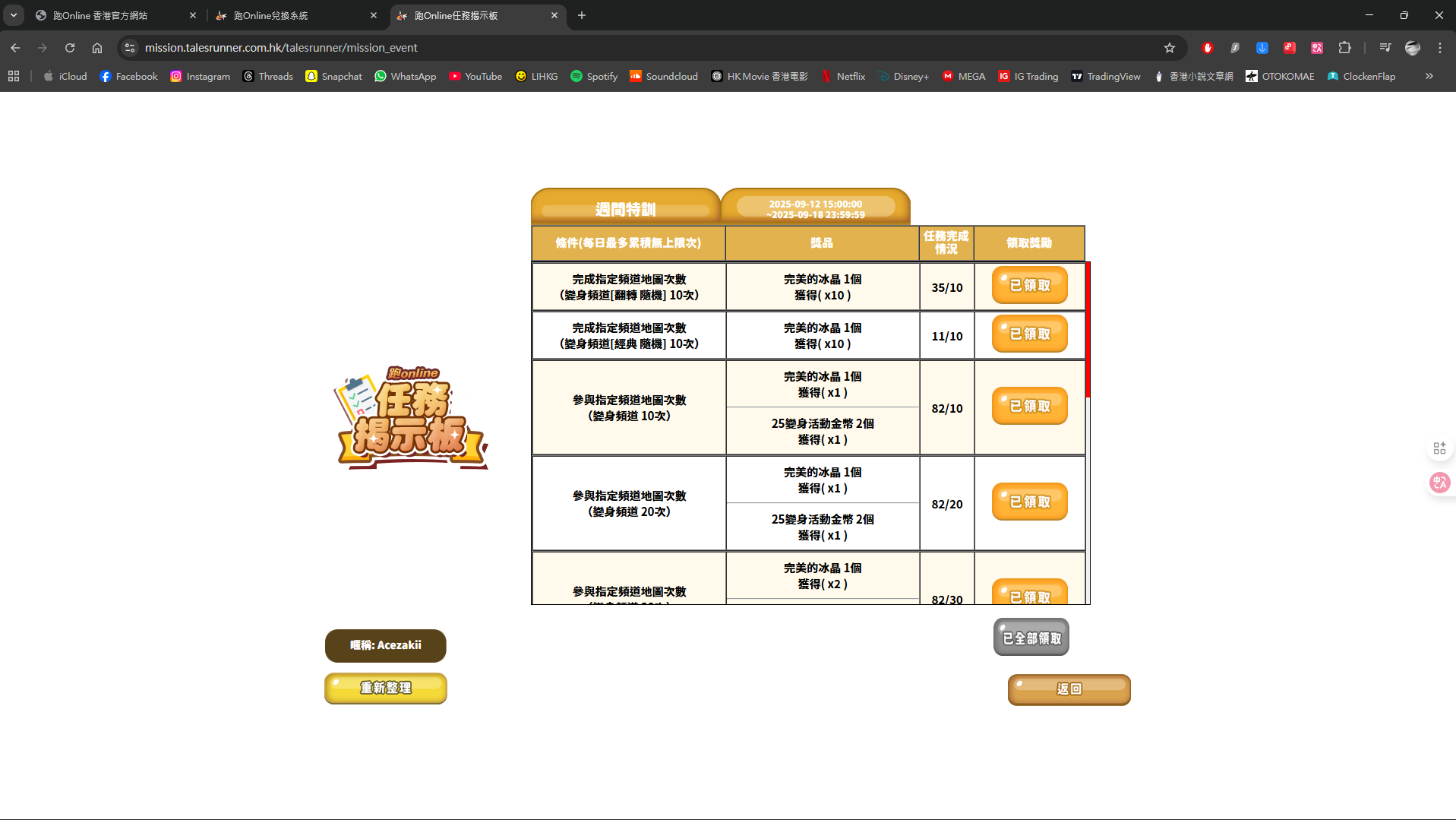The height and width of the screenshot is (820, 1456).
Task: Click the apps grid icon in bookmarks bar
Action: (x=14, y=76)
